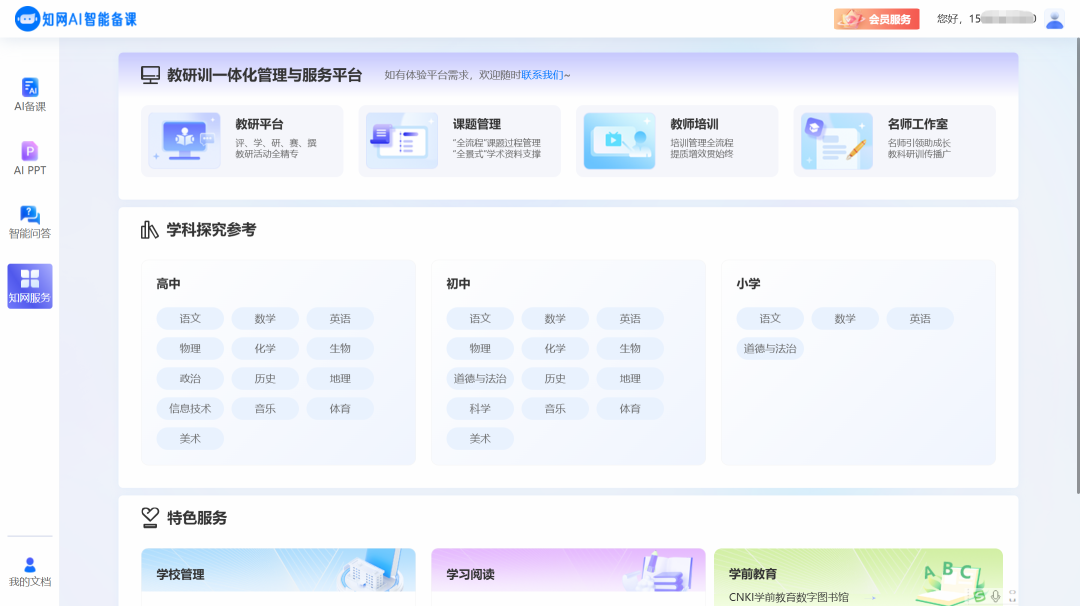The width and height of the screenshot is (1080, 606).
Task: Select 高中 地理 subject
Action: (x=340, y=378)
